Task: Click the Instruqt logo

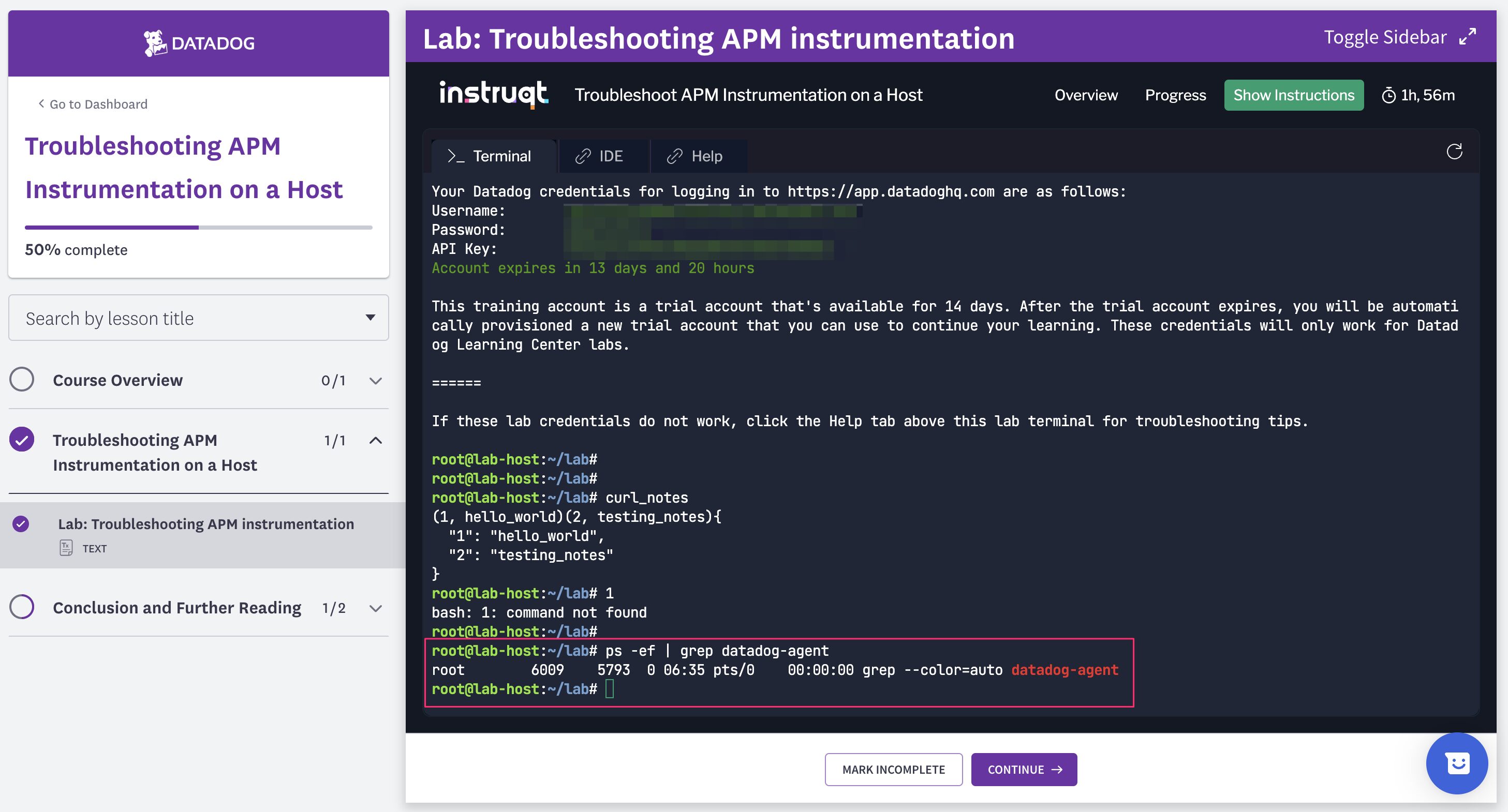Action: pos(494,95)
